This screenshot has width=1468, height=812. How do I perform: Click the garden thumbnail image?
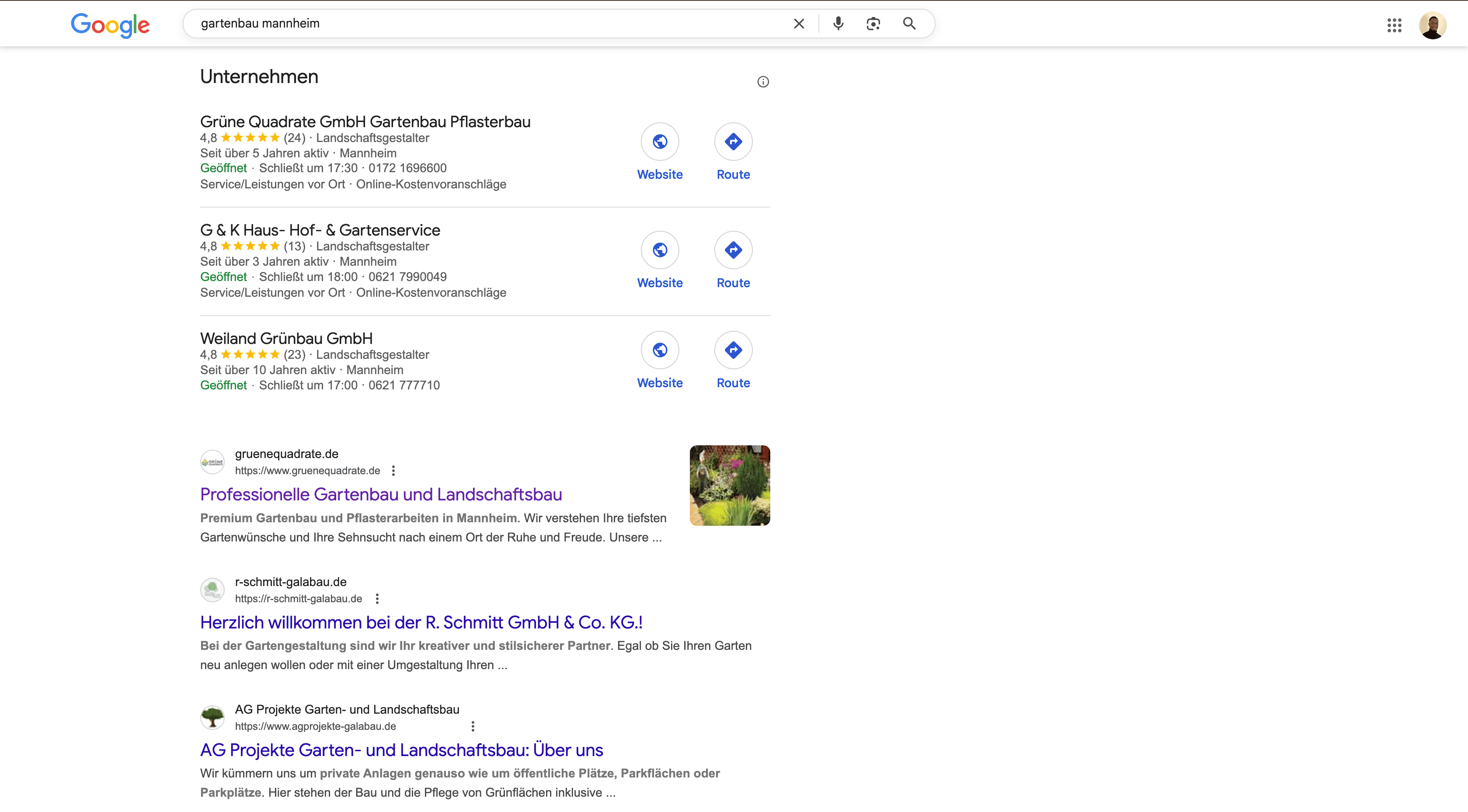[x=730, y=486]
